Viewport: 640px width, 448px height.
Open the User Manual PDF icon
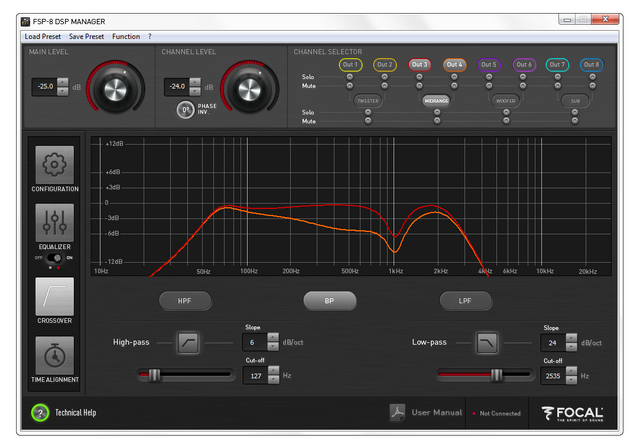397,412
